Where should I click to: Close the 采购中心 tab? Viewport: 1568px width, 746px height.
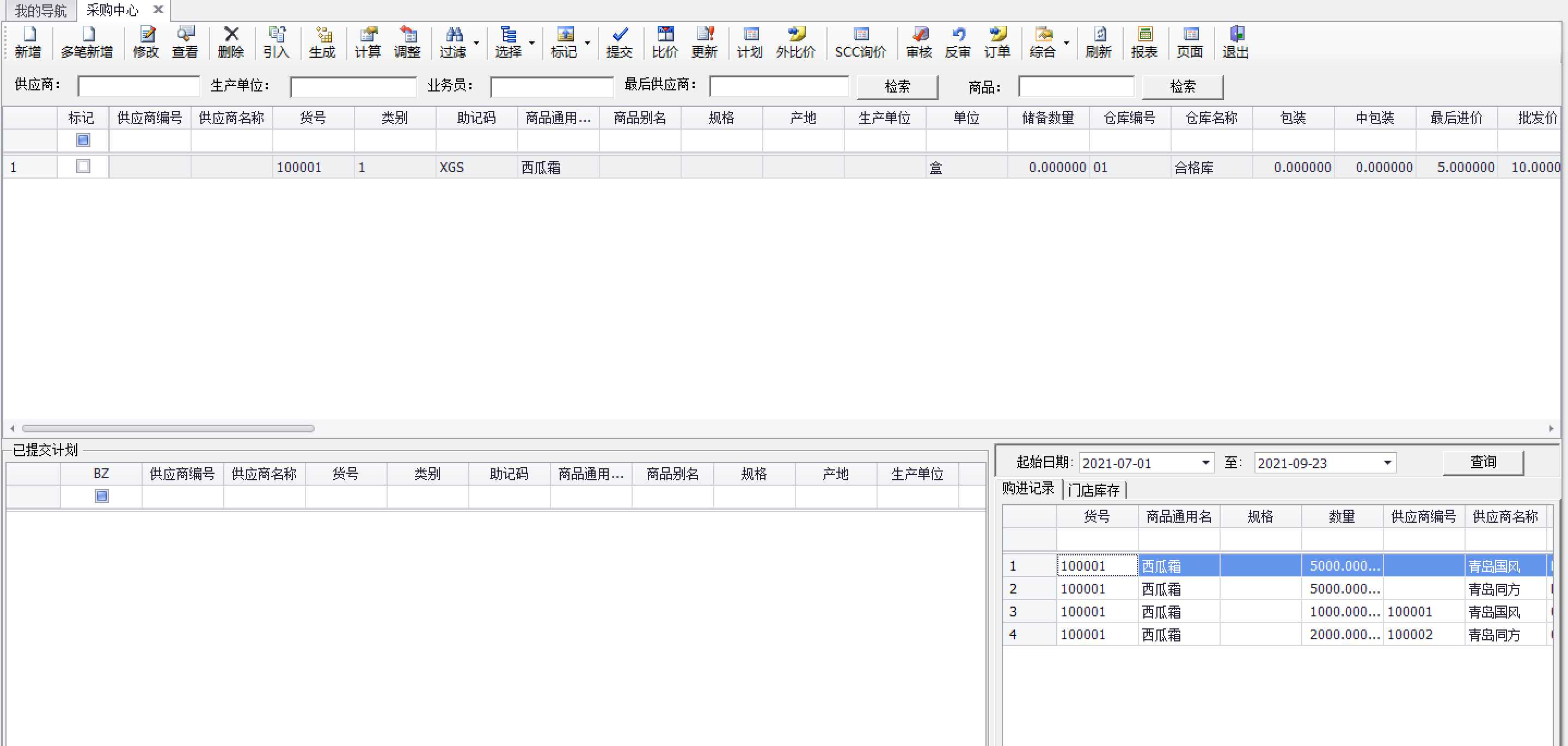click(158, 10)
